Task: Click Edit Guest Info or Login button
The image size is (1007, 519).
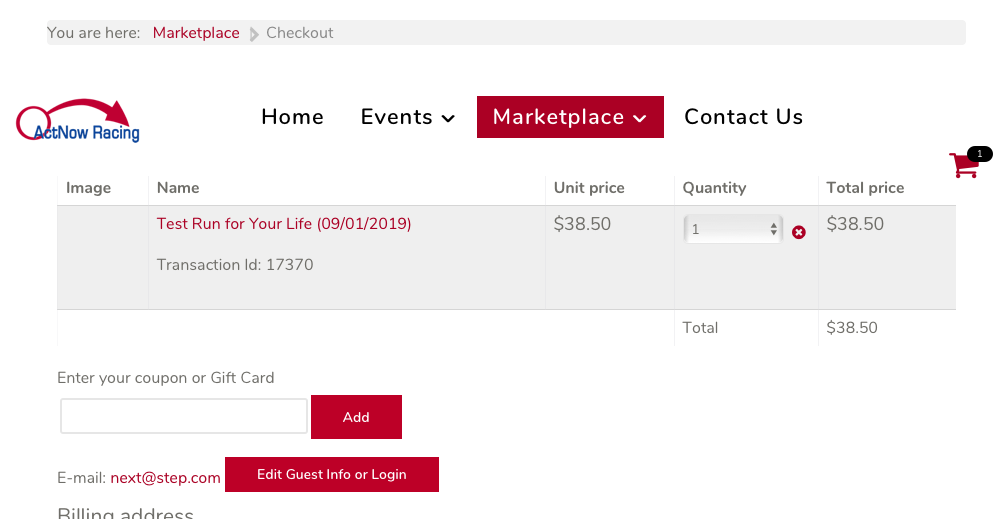Action: click(331, 475)
